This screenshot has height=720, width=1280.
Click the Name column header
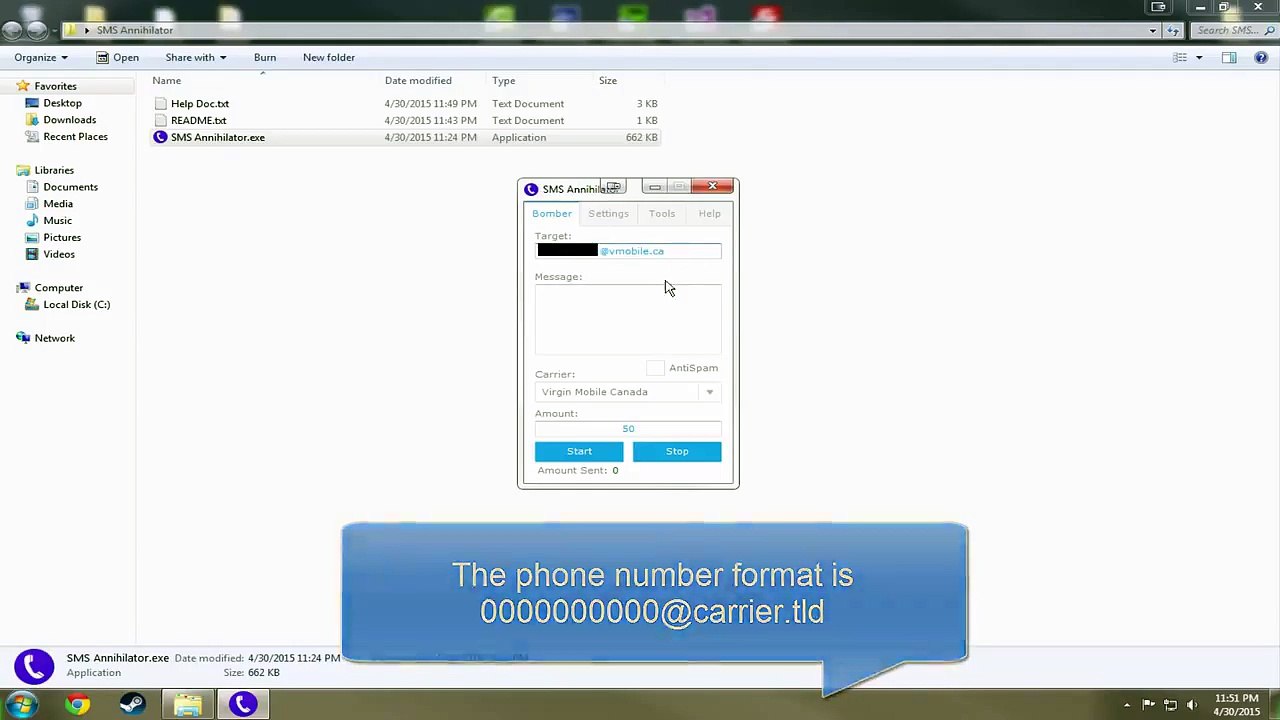(x=167, y=80)
